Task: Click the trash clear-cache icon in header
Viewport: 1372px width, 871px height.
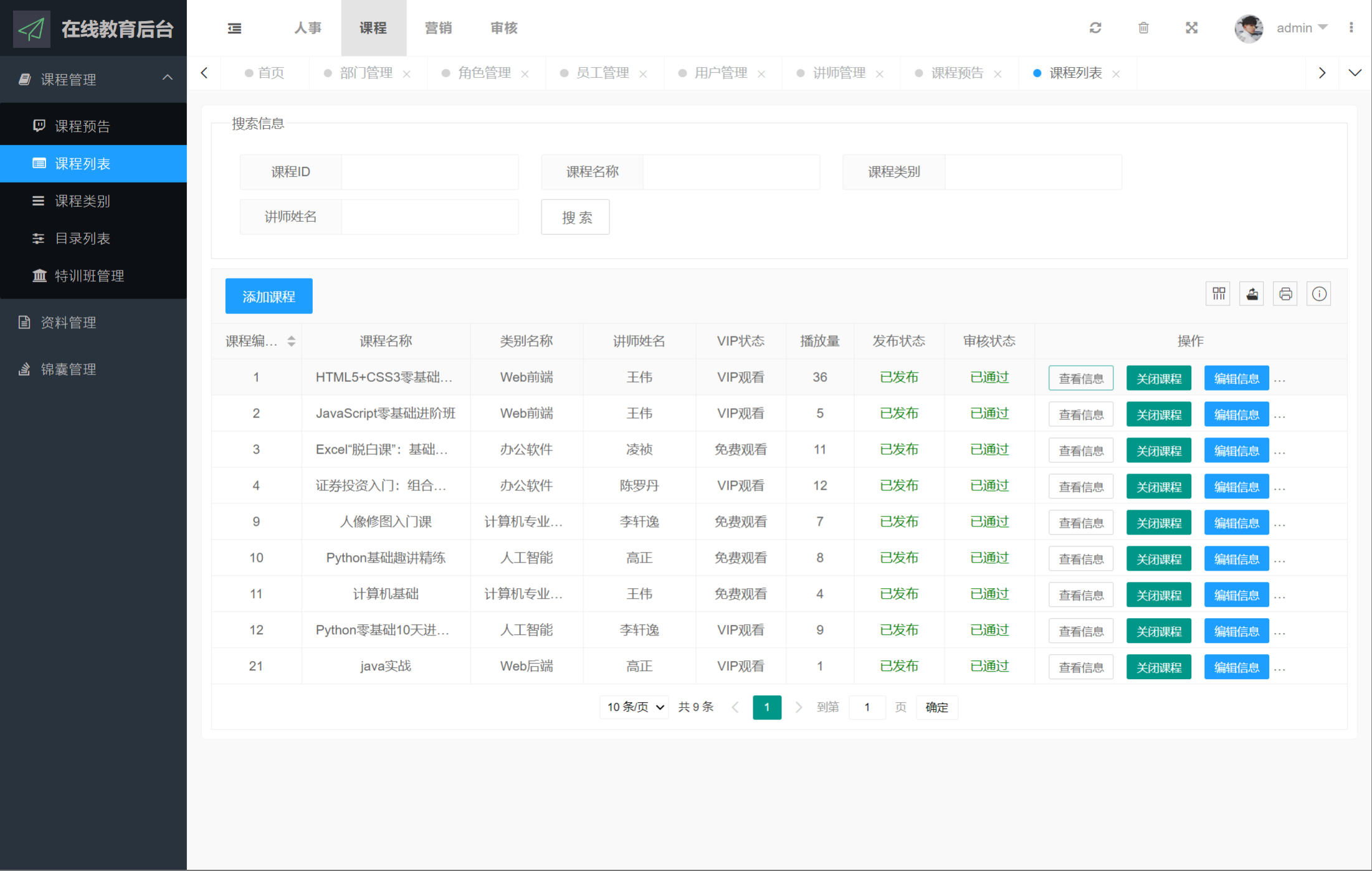Action: (x=1143, y=28)
